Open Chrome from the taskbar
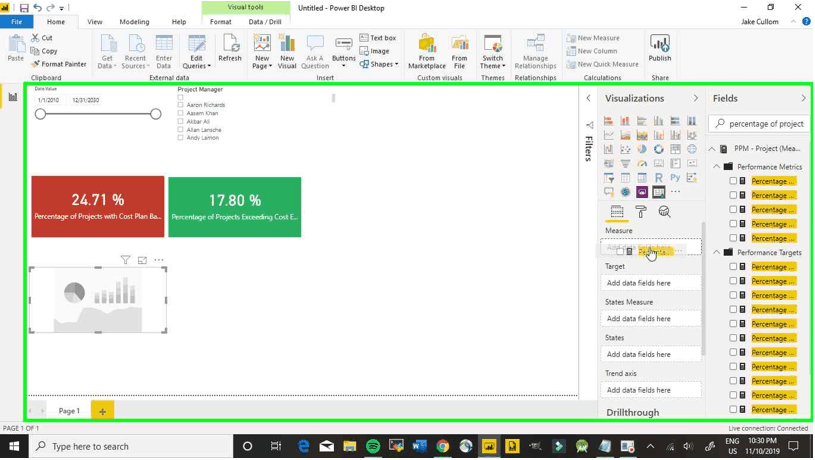Viewport: 815px width, 460px height. [x=443, y=446]
